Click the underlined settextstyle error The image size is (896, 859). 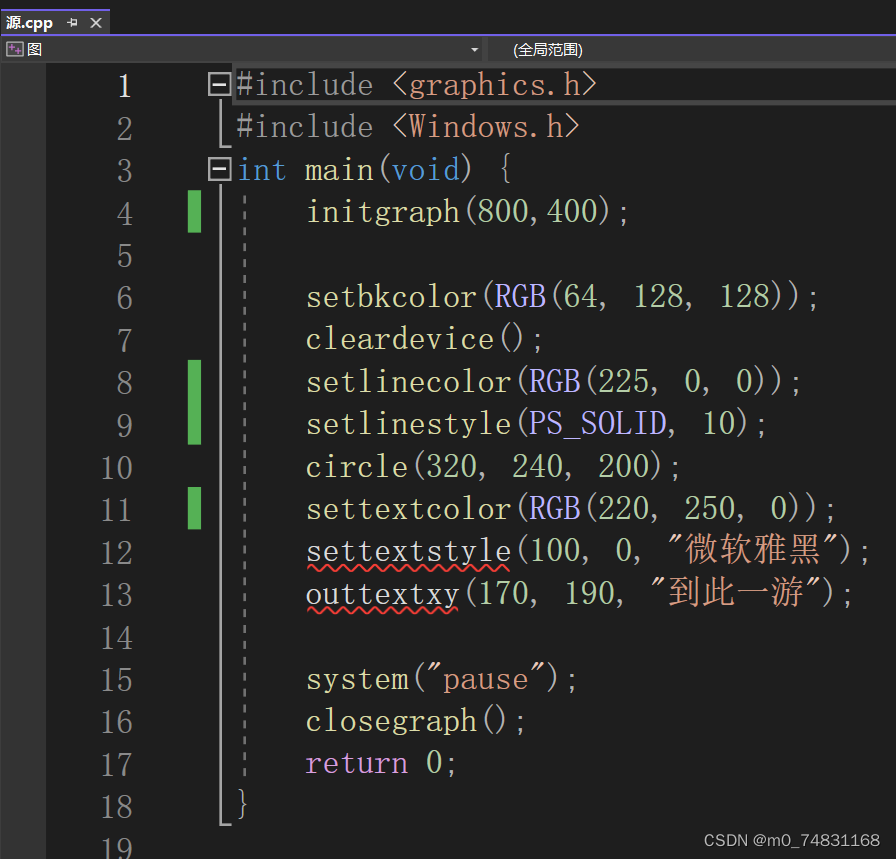(408, 552)
